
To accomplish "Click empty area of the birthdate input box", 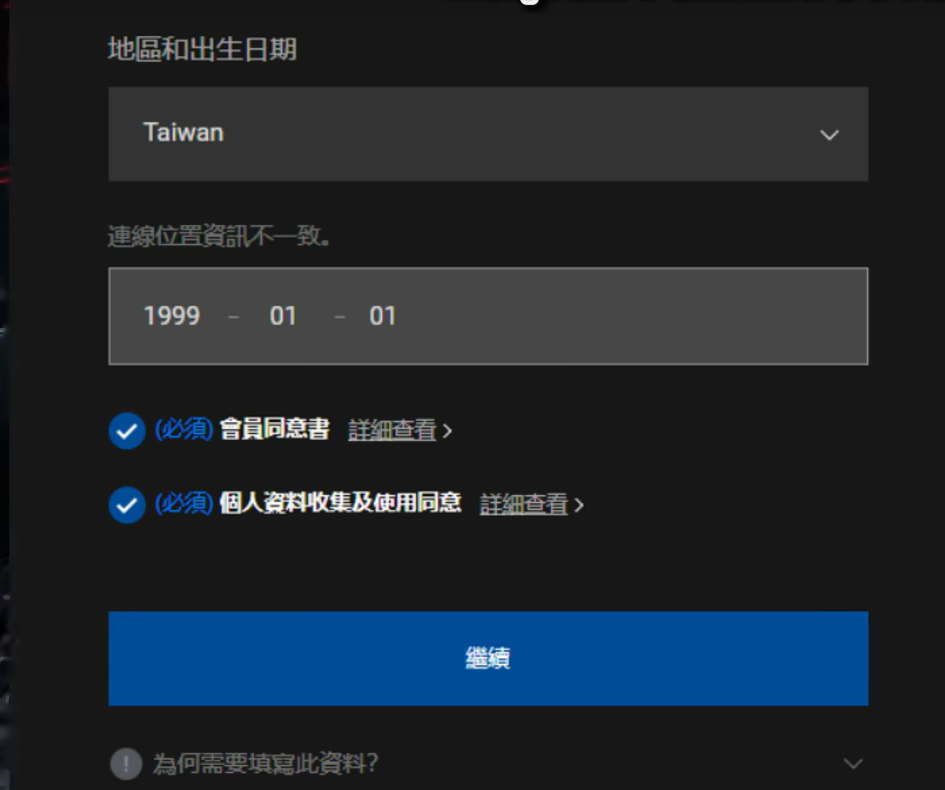I will pyautogui.click(x=633, y=316).
